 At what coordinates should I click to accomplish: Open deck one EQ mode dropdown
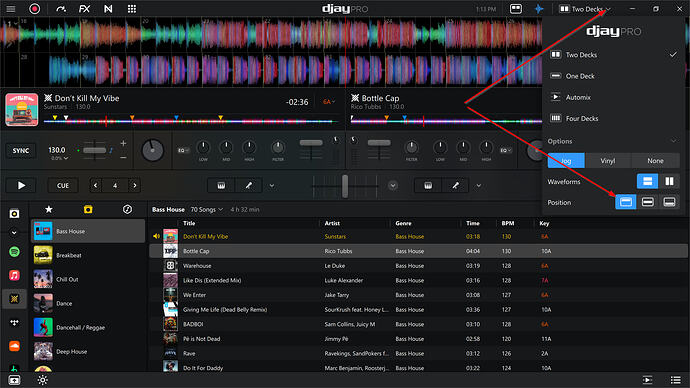(183, 150)
